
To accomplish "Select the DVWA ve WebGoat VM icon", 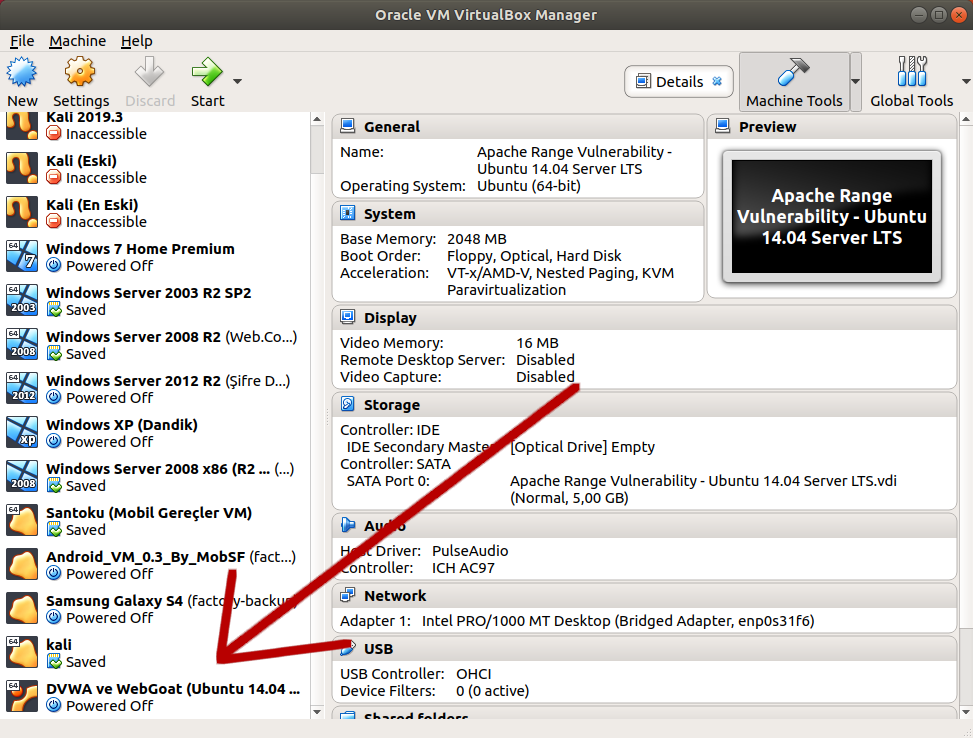I will tap(22, 698).
